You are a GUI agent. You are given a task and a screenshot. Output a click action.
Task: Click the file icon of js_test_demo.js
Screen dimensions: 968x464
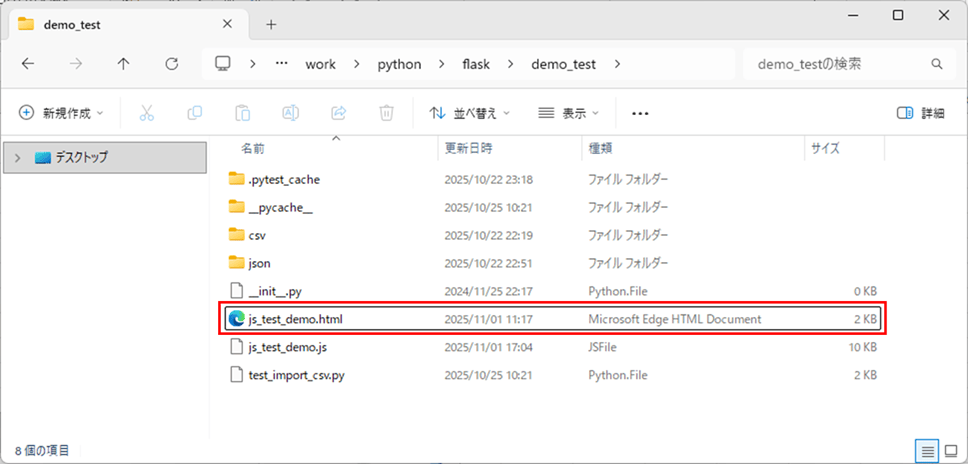(236, 347)
